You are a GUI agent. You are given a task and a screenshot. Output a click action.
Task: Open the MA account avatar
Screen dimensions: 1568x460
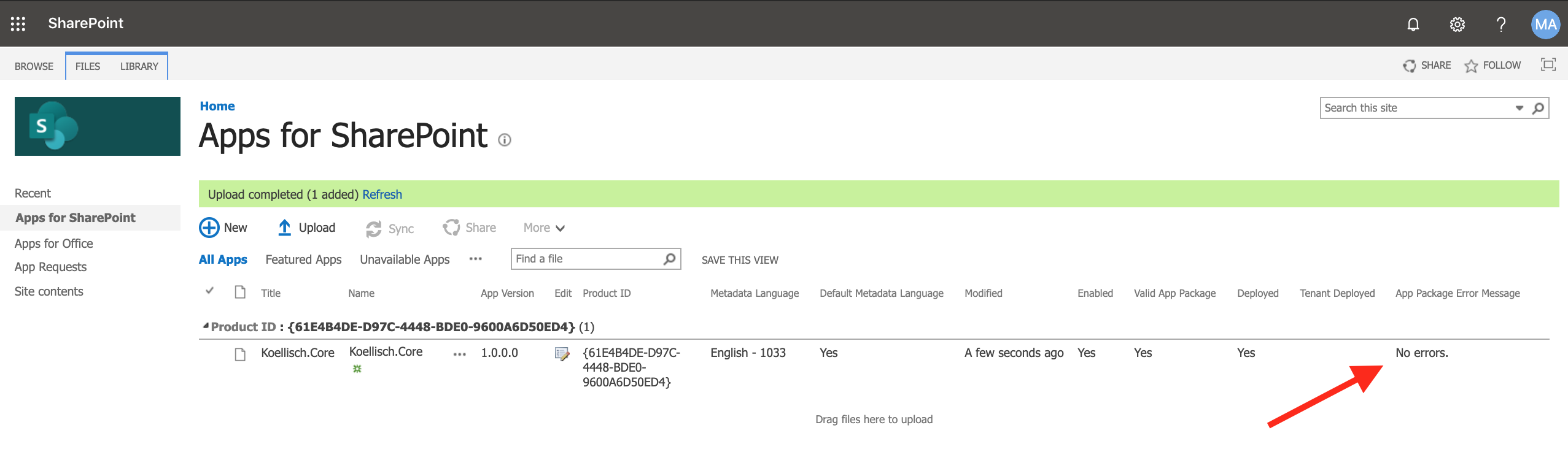pyautogui.click(x=1545, y=25)
